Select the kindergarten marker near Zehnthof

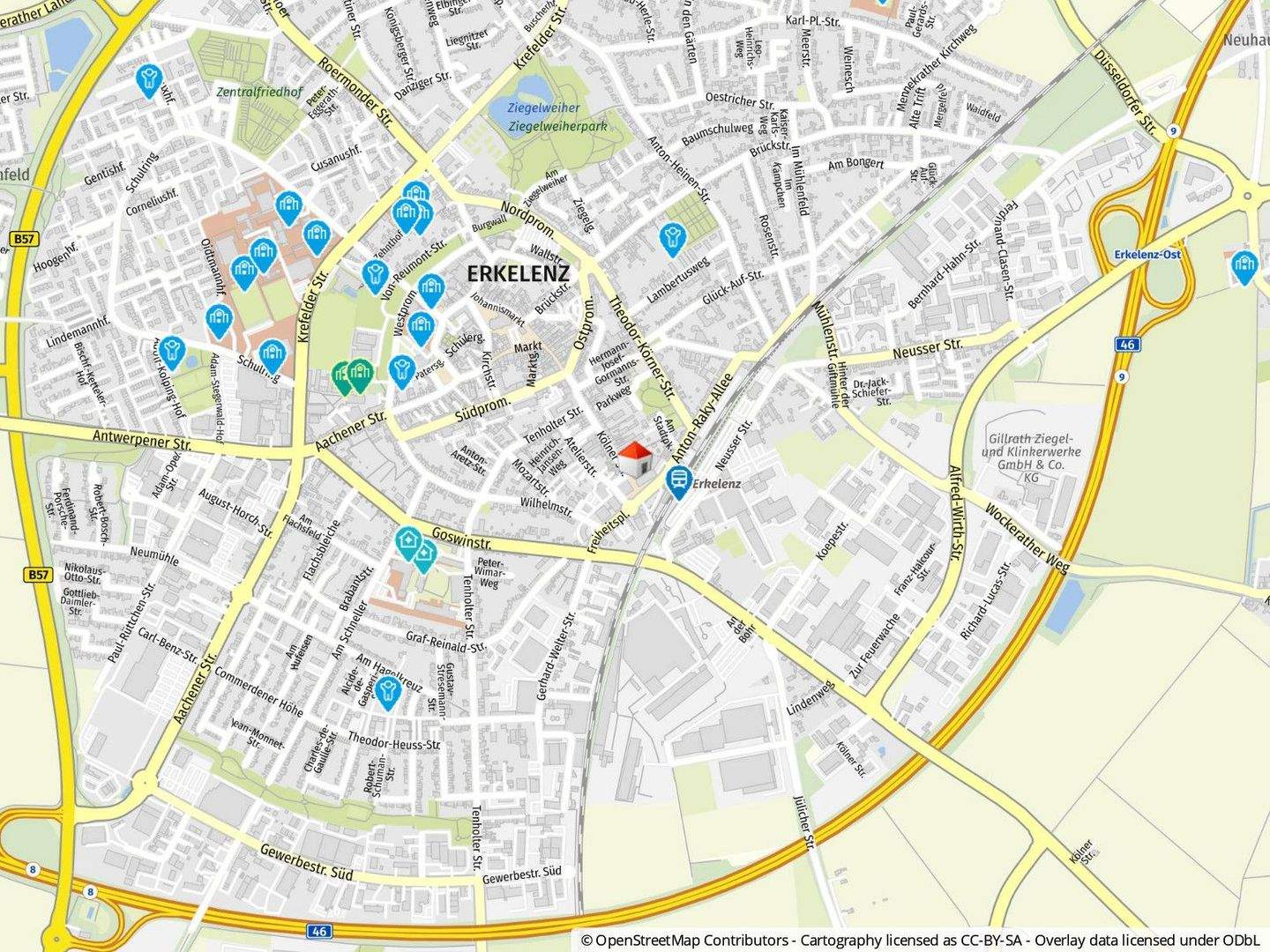coord(375,274)
